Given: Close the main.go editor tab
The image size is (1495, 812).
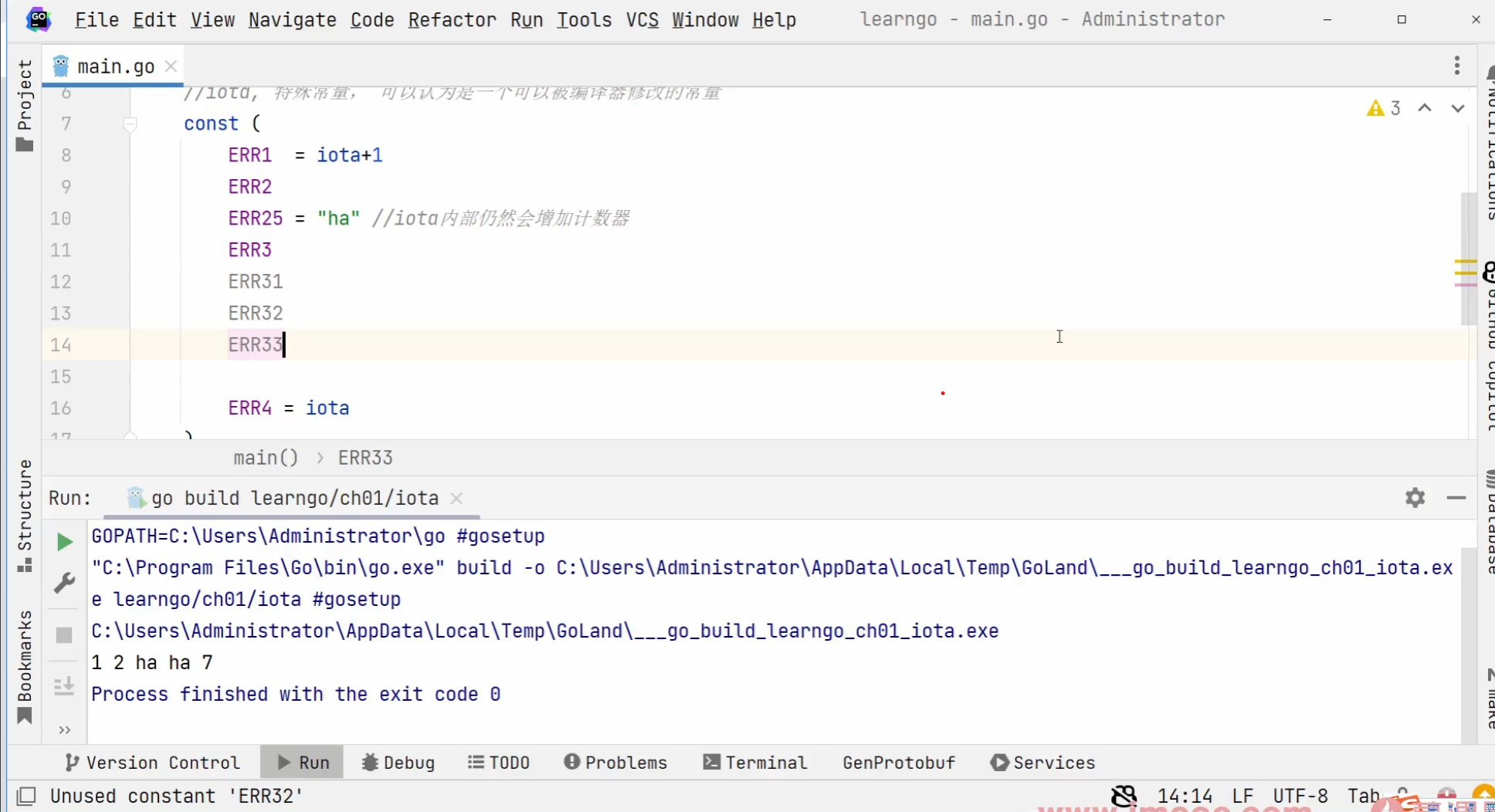Looking at the screenshot, I should coord(171,66).
